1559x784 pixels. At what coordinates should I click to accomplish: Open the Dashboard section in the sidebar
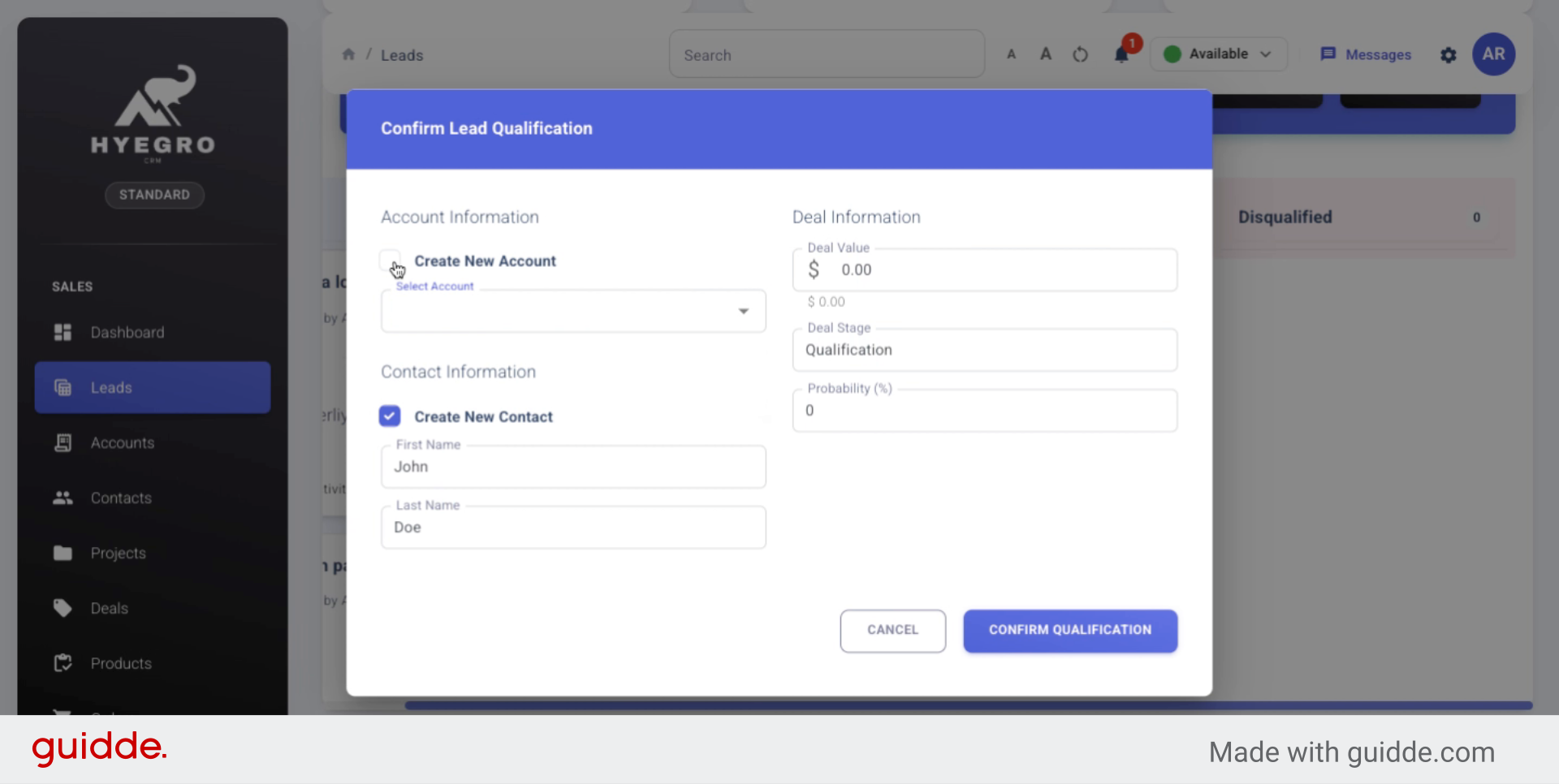[127, 332]
